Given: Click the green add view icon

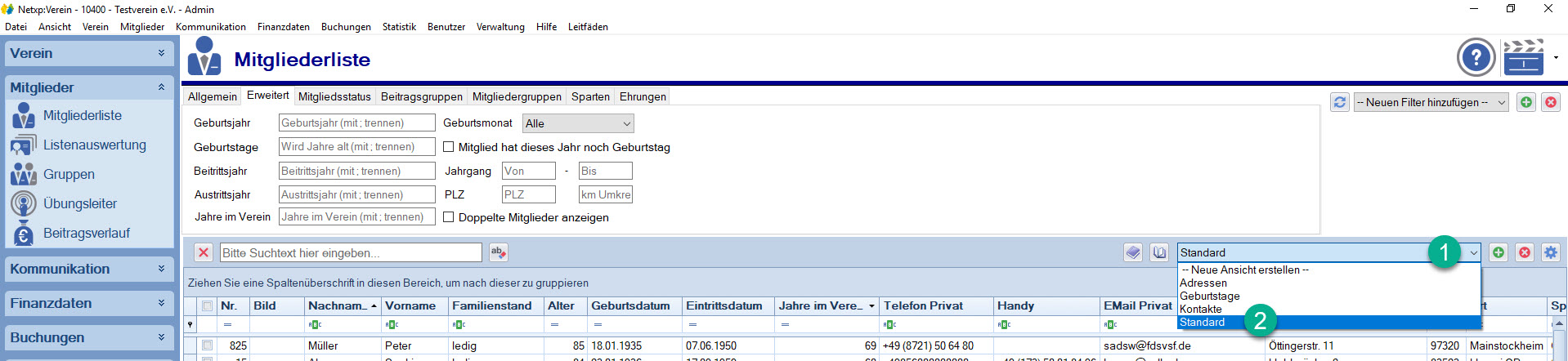Looking at the screenshot, I should point(1498,252).
